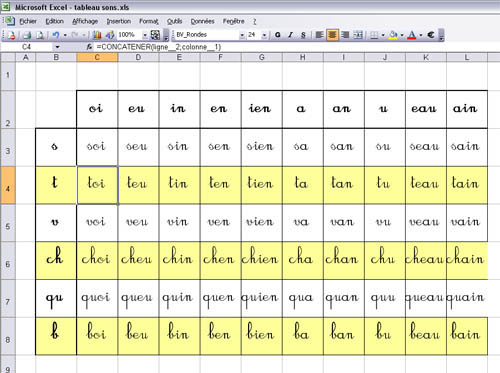Click the BV_Rondes font name field

point(207,35)
